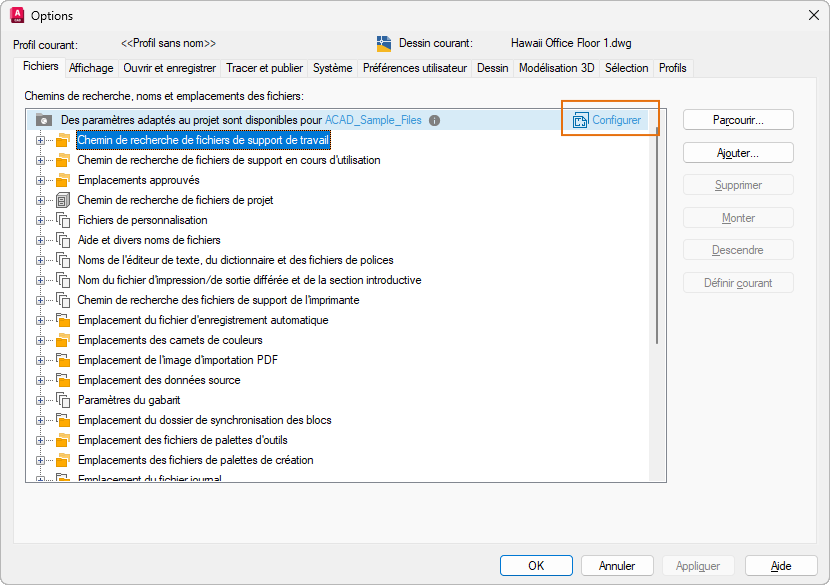830x585 pixels.
Task: Expand Emplacements des carnets de couleurs node
Action: (40, 340)
